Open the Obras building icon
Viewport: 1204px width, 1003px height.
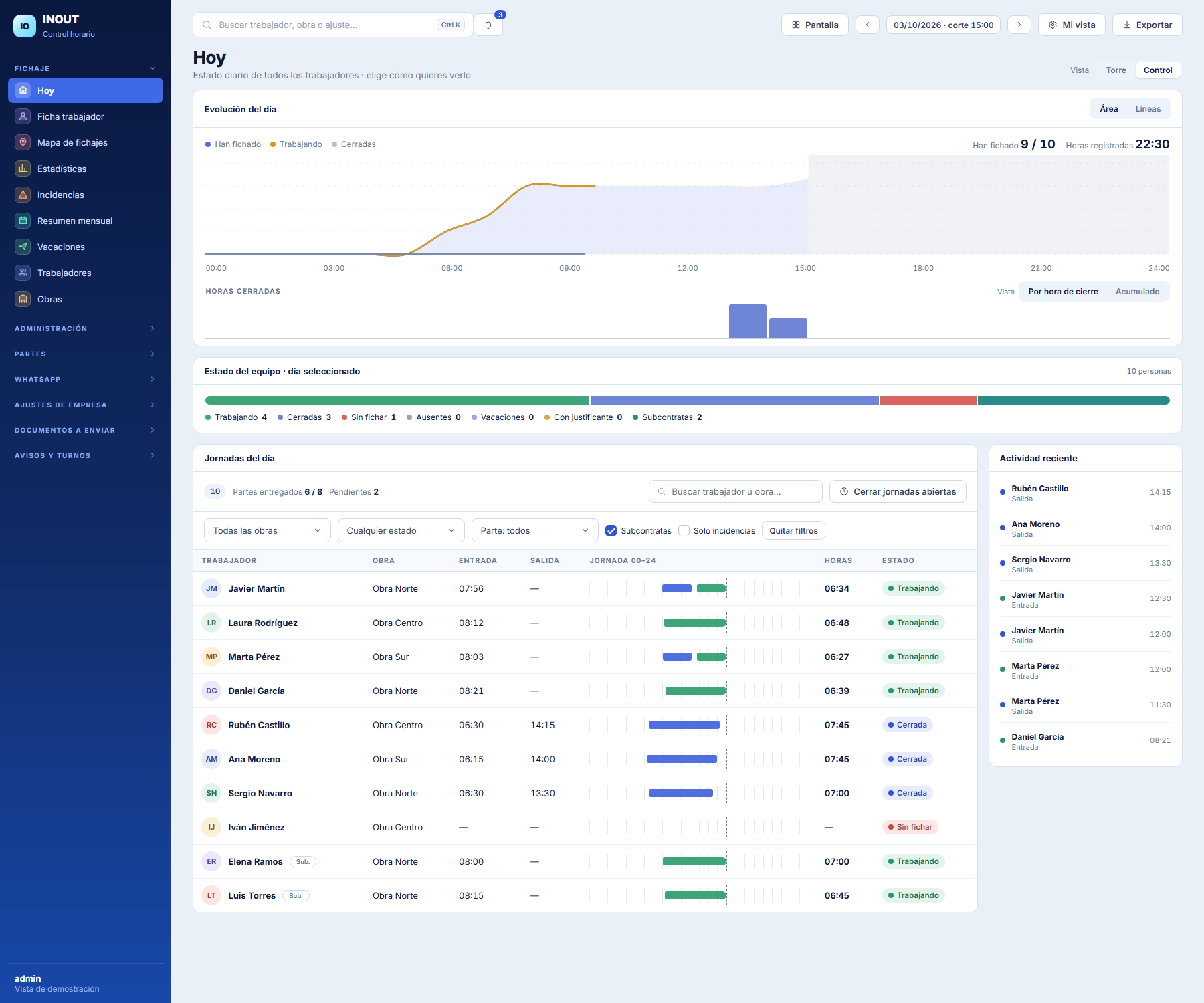(23, 299)
